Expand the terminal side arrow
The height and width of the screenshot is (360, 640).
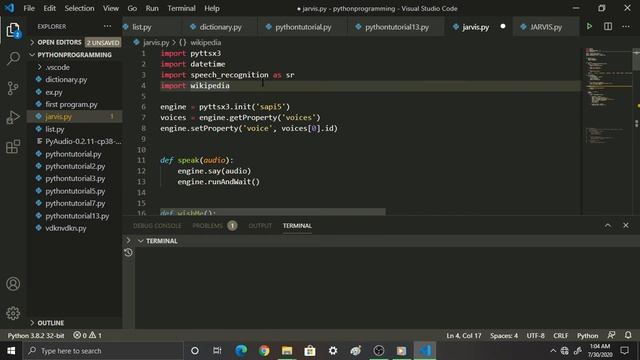(x=128, y=240)
